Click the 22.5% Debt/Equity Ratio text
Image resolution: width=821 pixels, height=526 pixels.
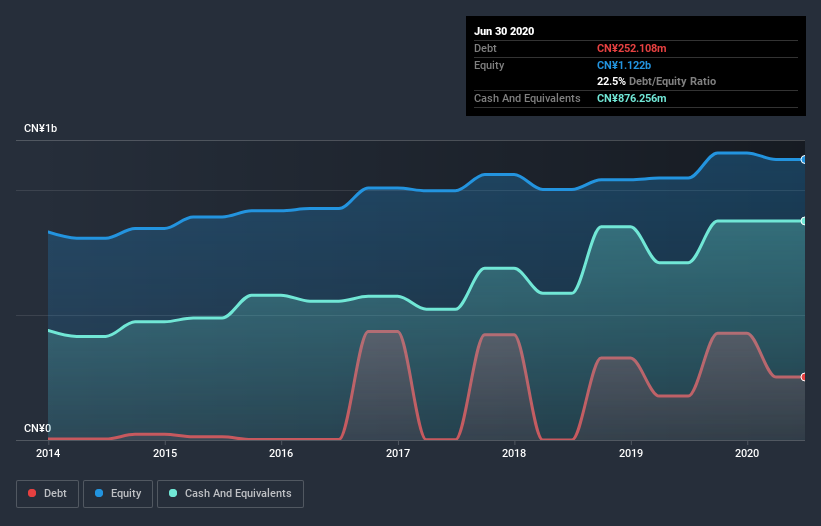[657, 82]
